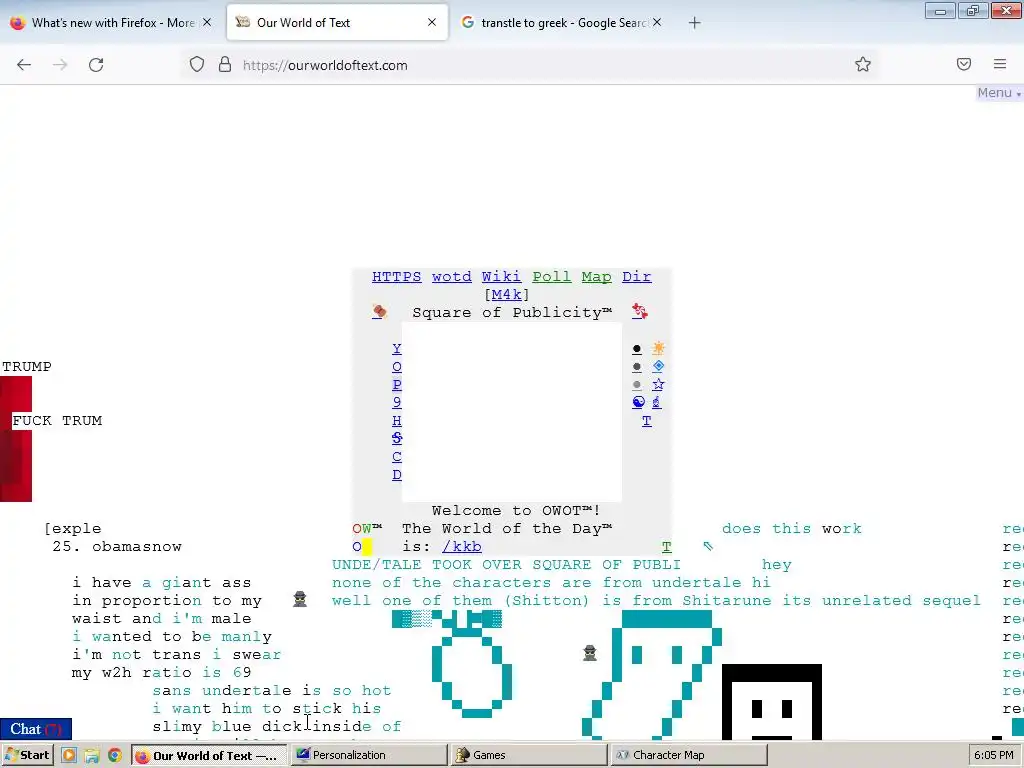Open the /kkb world of the day link
Screen dimensions: 1024x768
pos(462,547)
